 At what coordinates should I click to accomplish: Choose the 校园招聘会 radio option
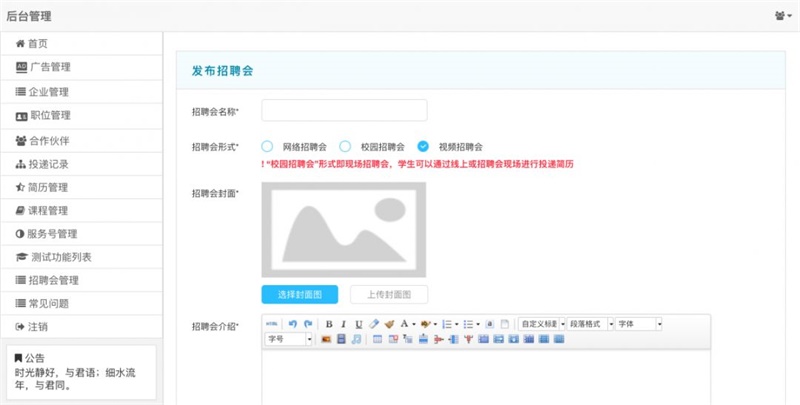(345, 146)
